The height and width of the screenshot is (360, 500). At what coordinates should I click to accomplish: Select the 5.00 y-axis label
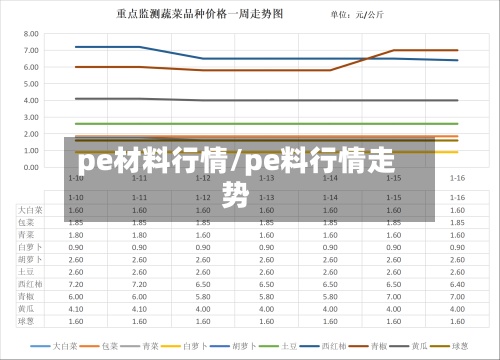[x=31, y=84]
